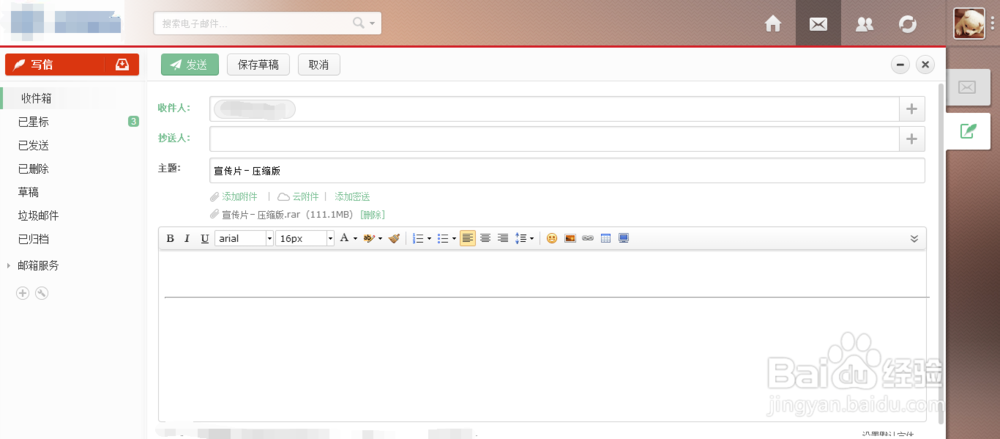Screen dimensions: 1000x439
Task: Switch to the compose pencil side tab
Action: [968, 131]
